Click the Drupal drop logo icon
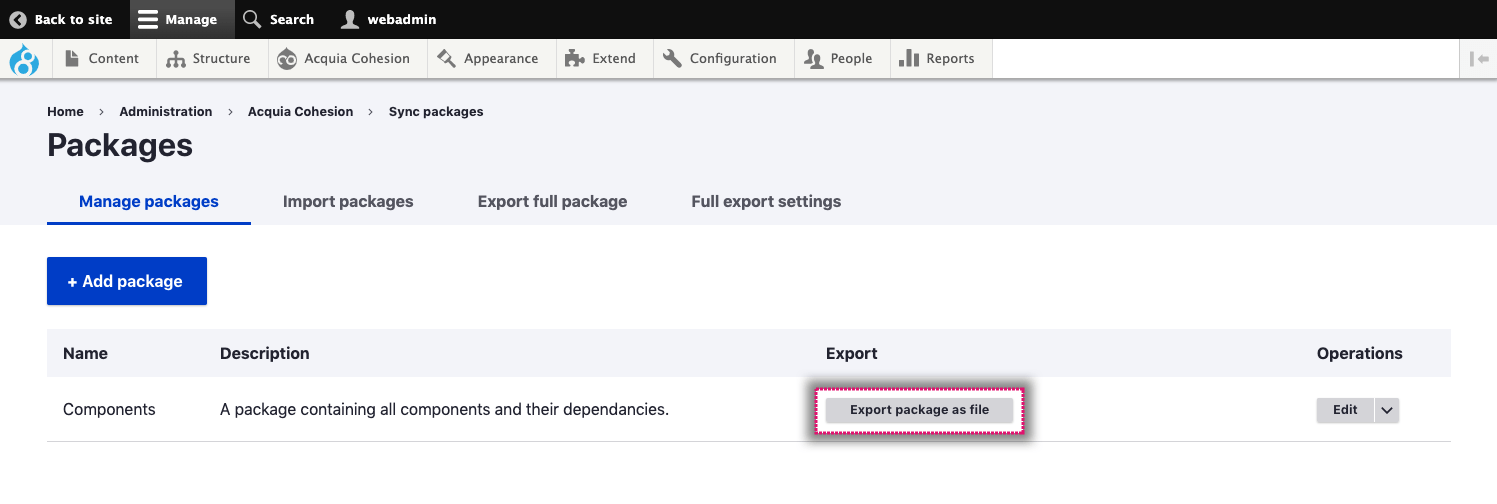The image size is (1497, 504). 24,59
